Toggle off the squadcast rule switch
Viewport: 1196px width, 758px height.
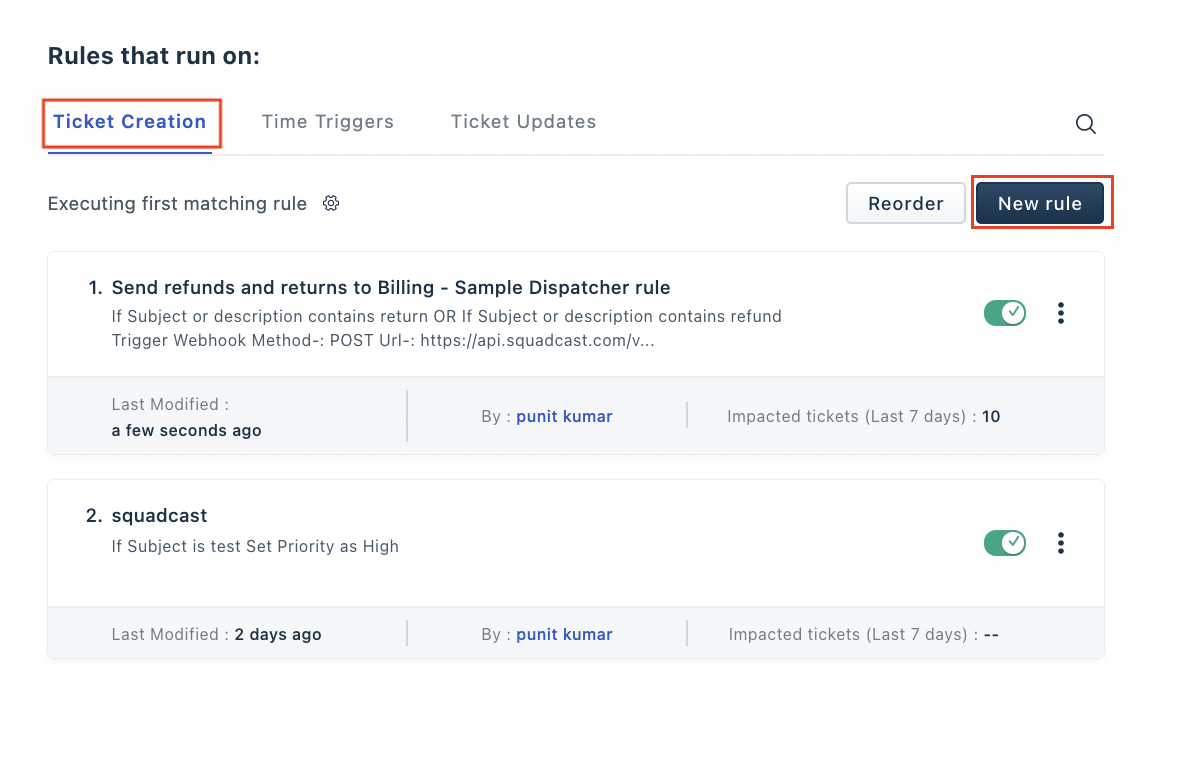click(1005, 543)
